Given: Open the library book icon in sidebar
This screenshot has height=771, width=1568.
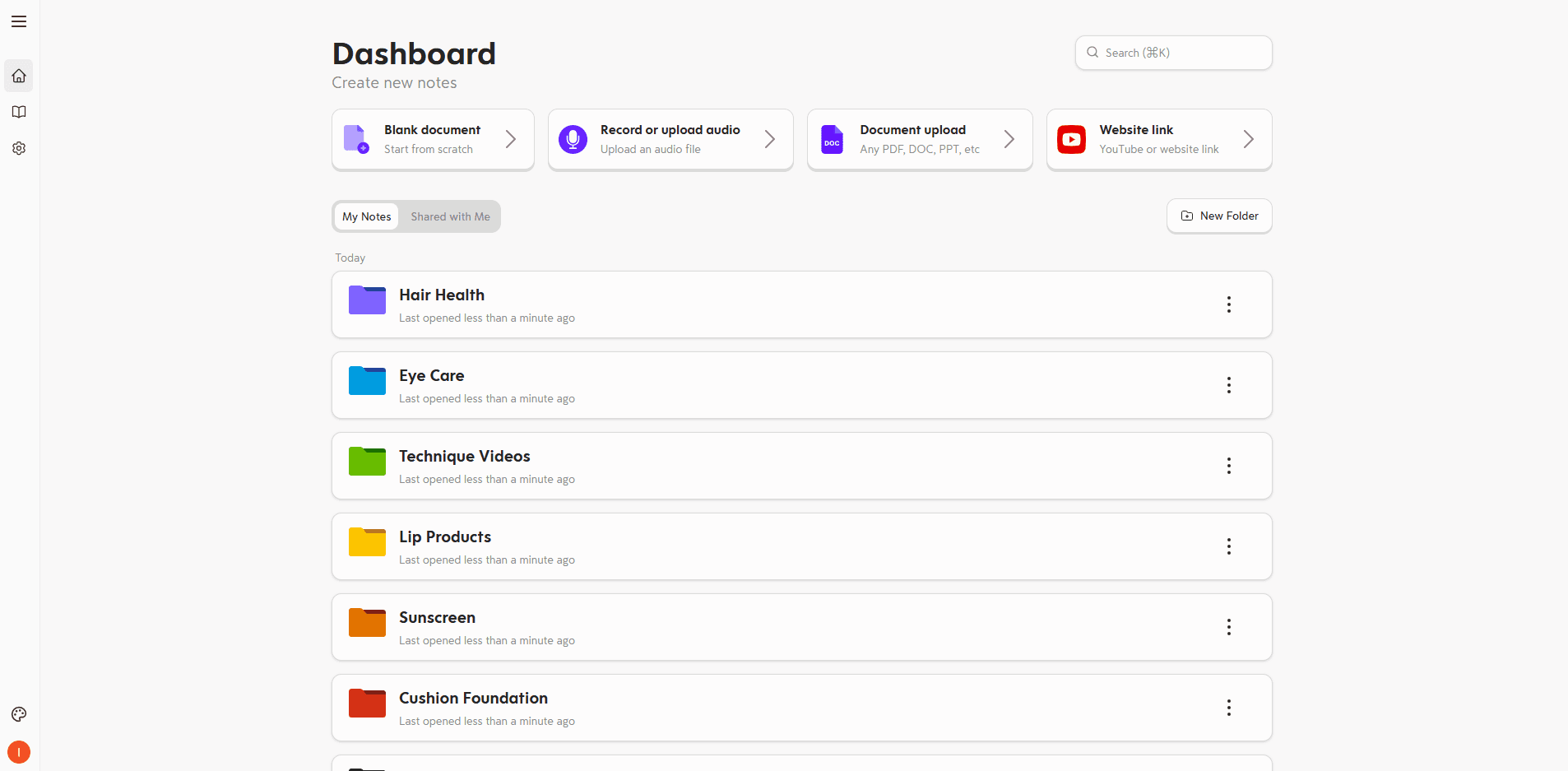Looking at the screenshot, I should click(x=19, y=112).
